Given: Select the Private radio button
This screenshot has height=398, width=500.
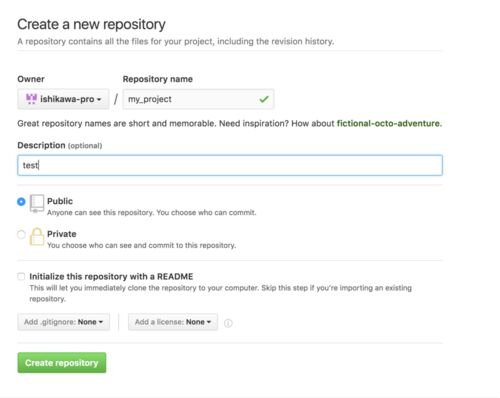Looking at the screenshot, I should 21,234.
